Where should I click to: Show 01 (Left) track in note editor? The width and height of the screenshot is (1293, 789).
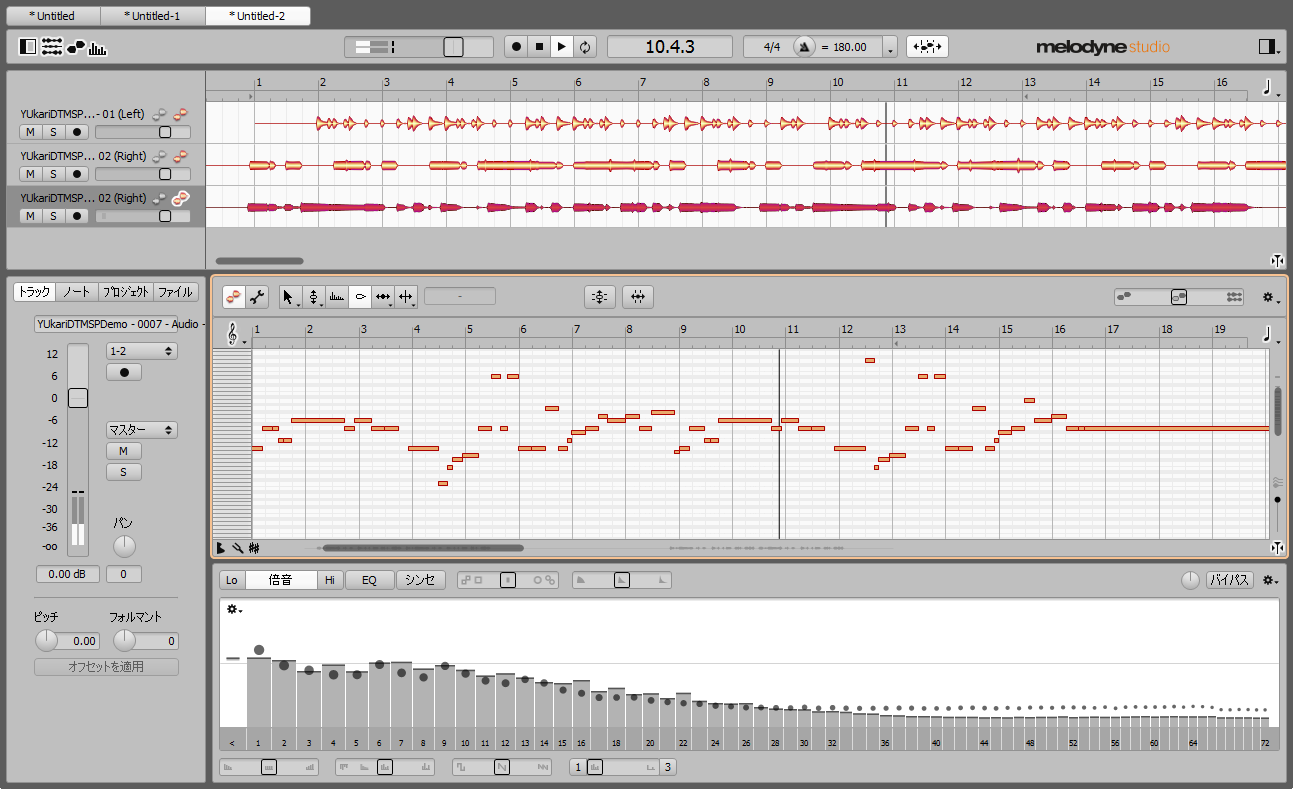(180, 115)
